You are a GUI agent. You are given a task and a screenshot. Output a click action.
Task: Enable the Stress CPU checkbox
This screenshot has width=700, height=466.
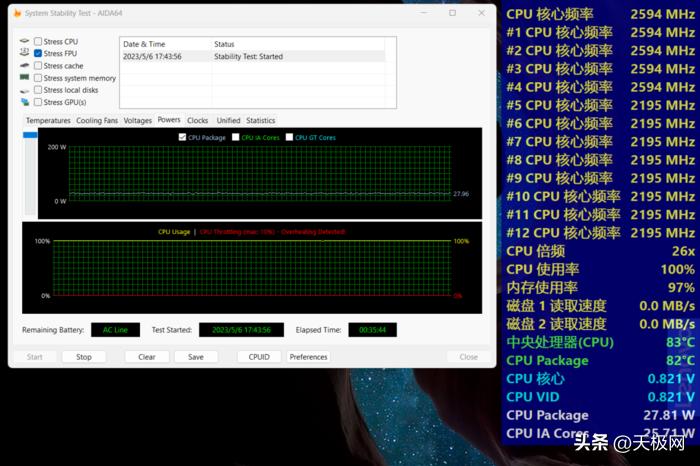pyautogui.click(x=38, y=41)
